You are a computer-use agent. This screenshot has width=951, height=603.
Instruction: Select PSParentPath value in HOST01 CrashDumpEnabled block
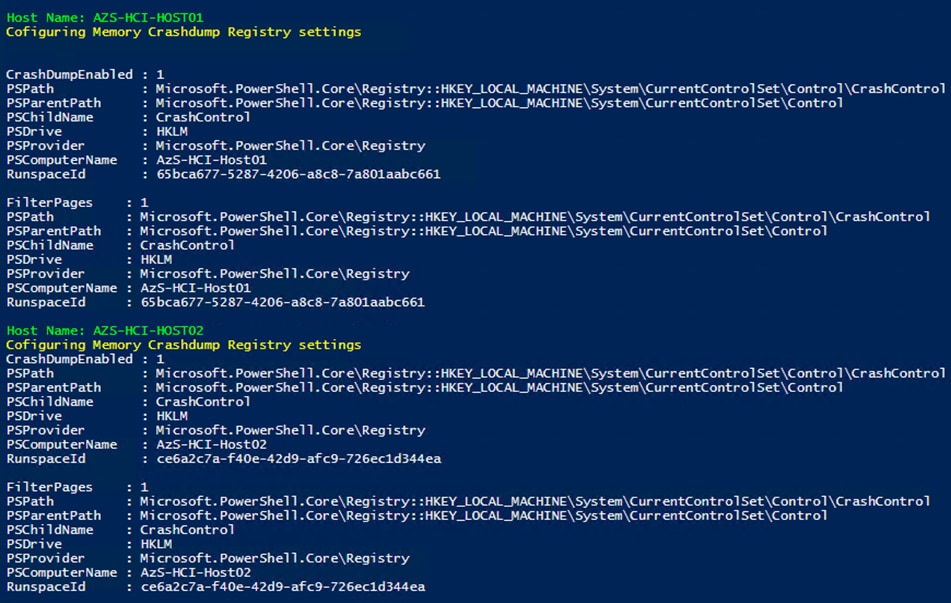500,103
